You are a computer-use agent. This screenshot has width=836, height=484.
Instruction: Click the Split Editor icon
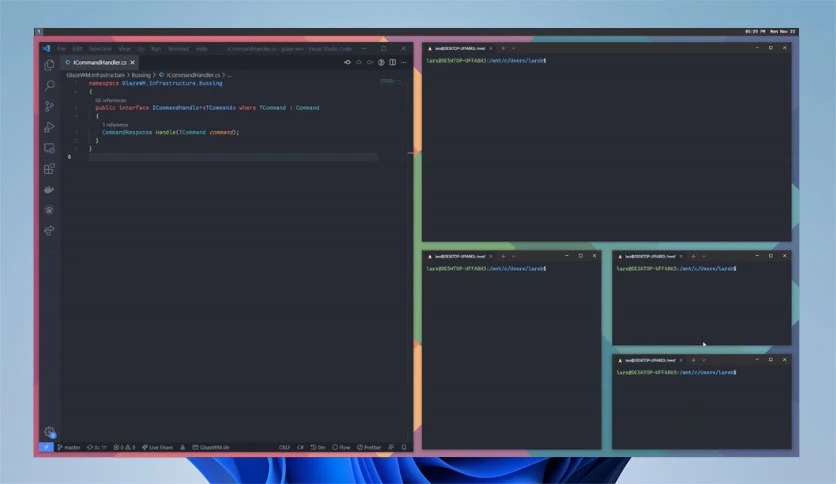pyautogui.click(x=392, y=62)
